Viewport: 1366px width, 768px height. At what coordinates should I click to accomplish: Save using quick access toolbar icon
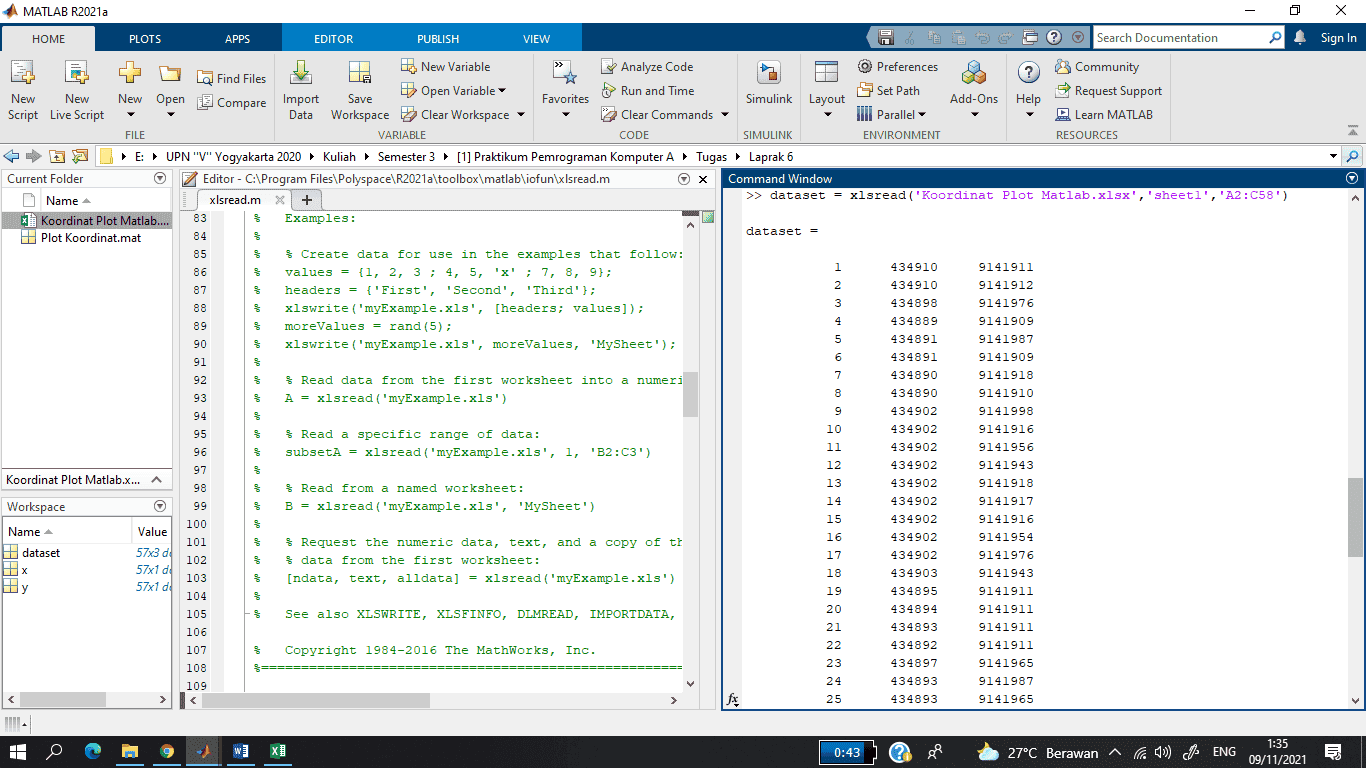tap(885, 38)
